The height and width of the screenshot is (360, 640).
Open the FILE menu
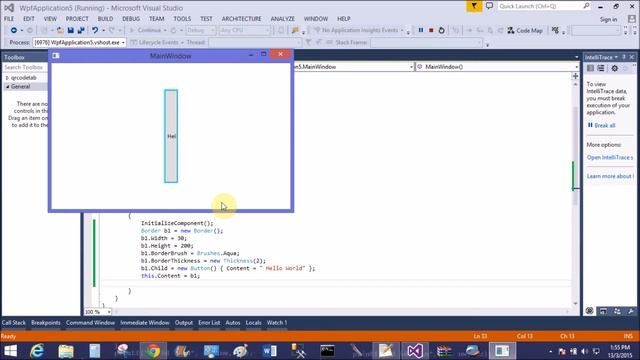point(9,19)
